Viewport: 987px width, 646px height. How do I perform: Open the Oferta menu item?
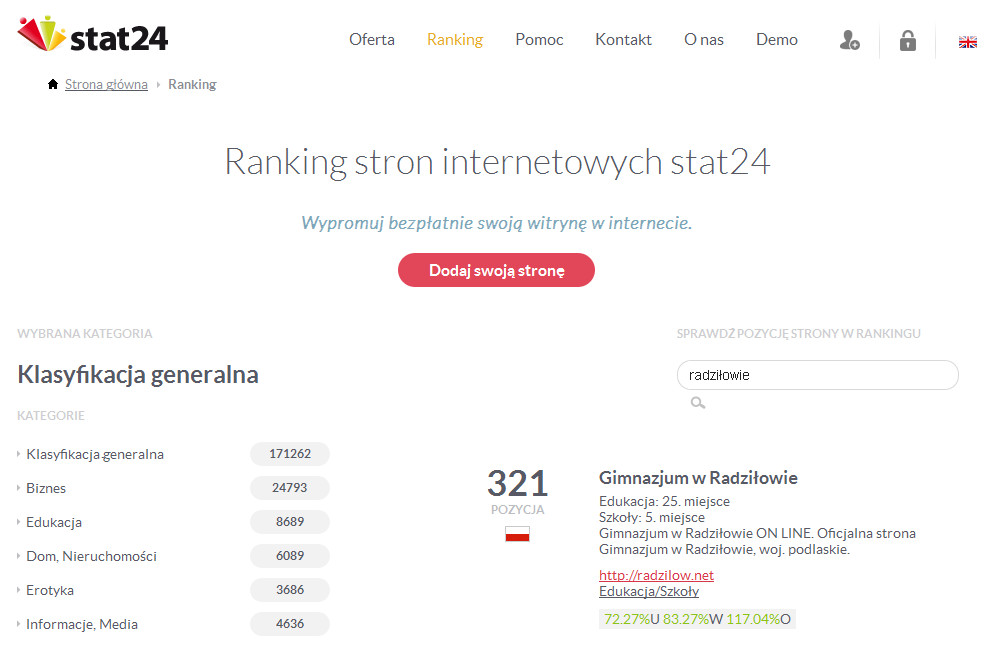pyautogui.click(x=372, y=39)
